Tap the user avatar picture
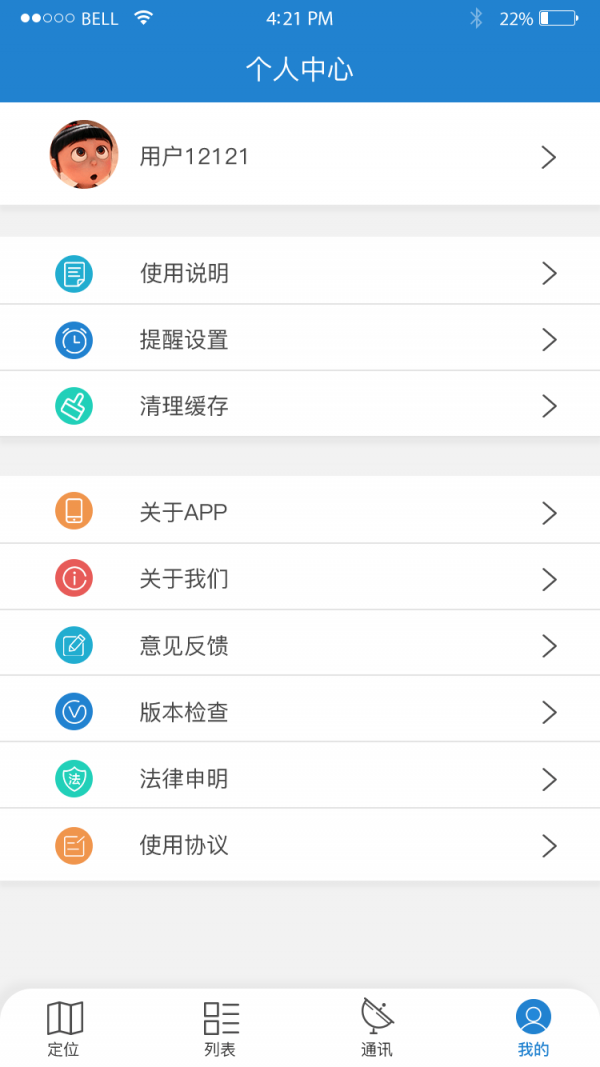600x1067 pixels. tap(84, 155)
